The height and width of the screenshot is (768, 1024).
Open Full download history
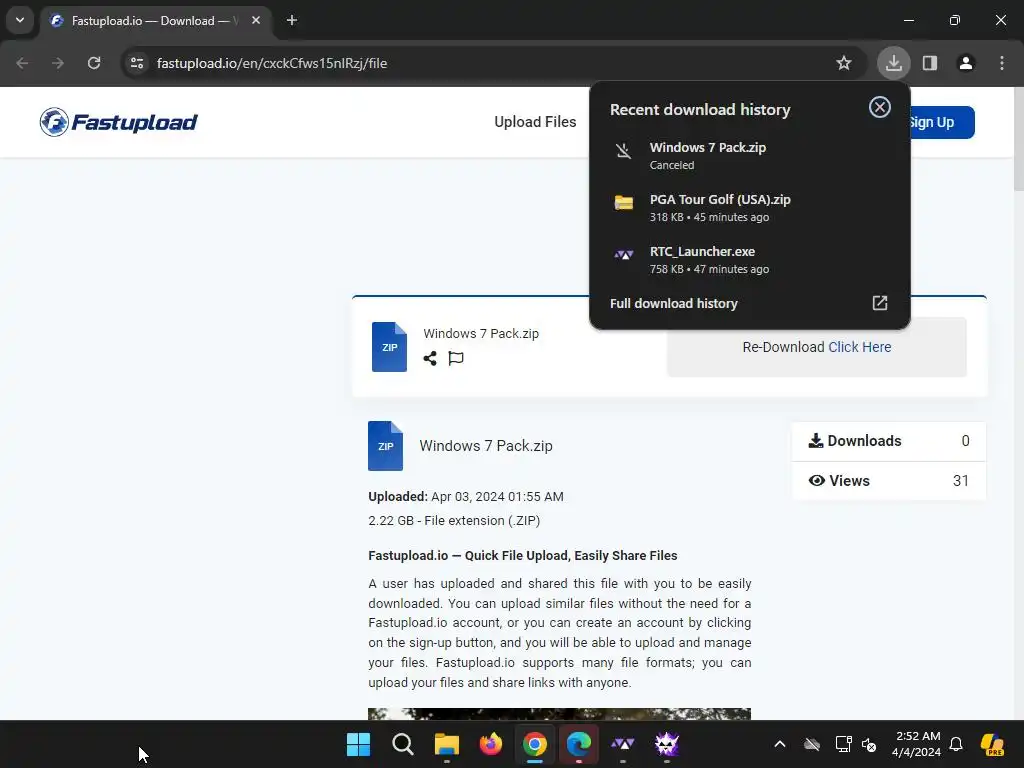pos(749,303)
